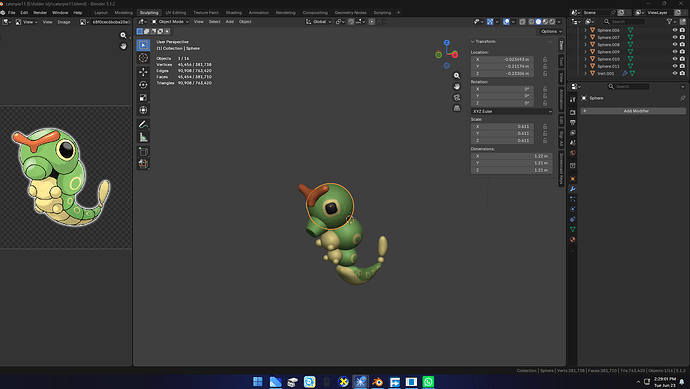Hide Vert.001 using the eye icon
The width and height of the screenshot is (690, 389).
click(675, 73)
